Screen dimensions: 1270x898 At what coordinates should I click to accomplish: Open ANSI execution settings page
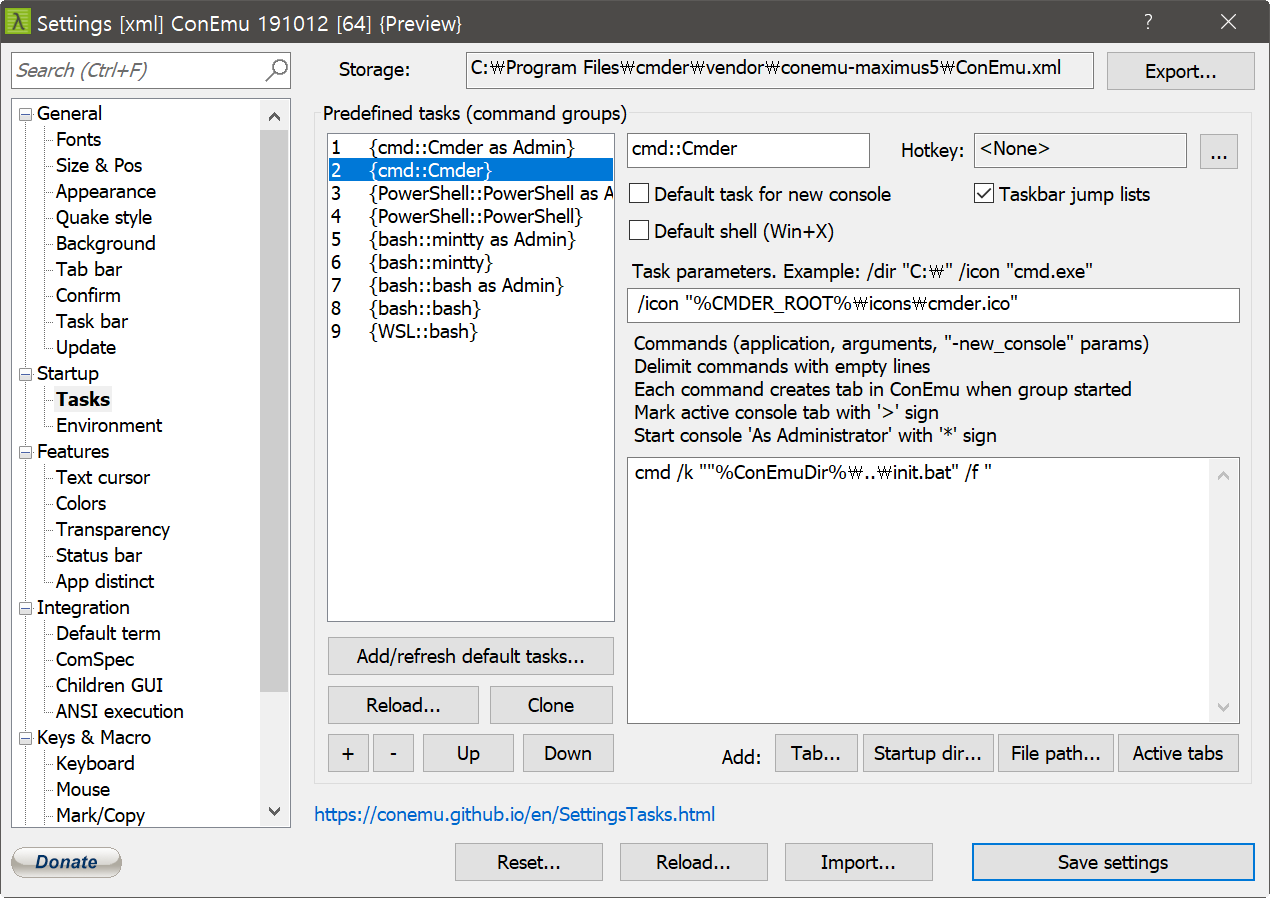click(x=120, y=711)
